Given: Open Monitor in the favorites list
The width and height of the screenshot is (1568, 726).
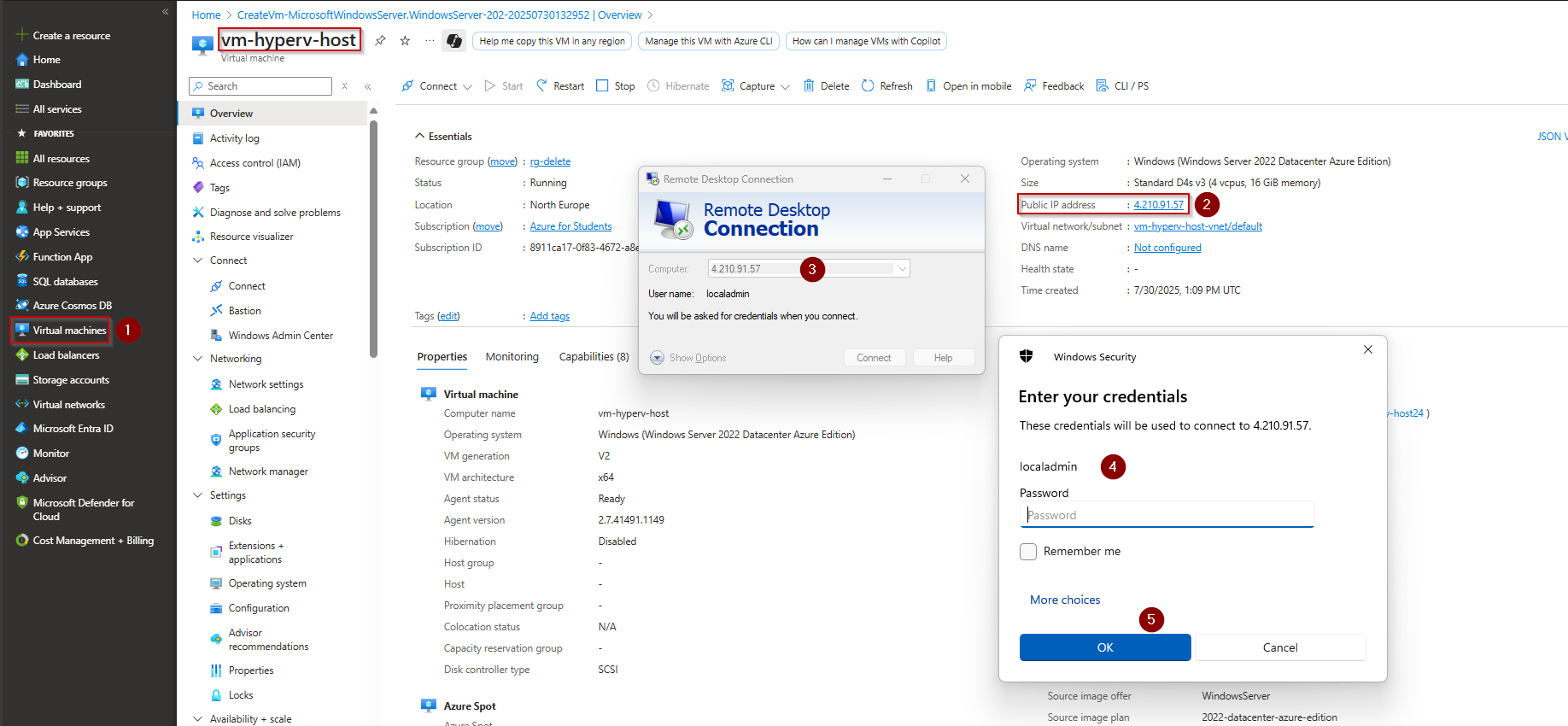Looking at the screenshot, I should pyautogui.click(x=50, y=454).
